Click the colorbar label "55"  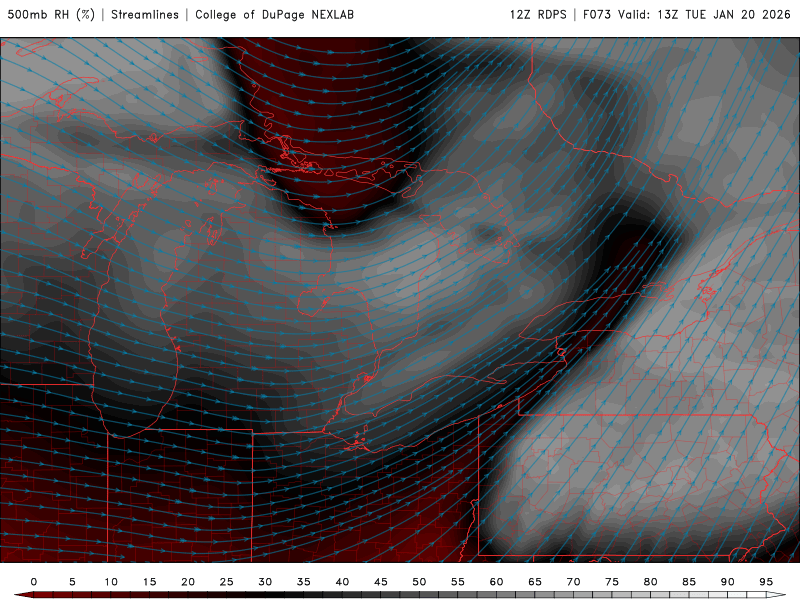pyautogui.click(x=458, y=582)
